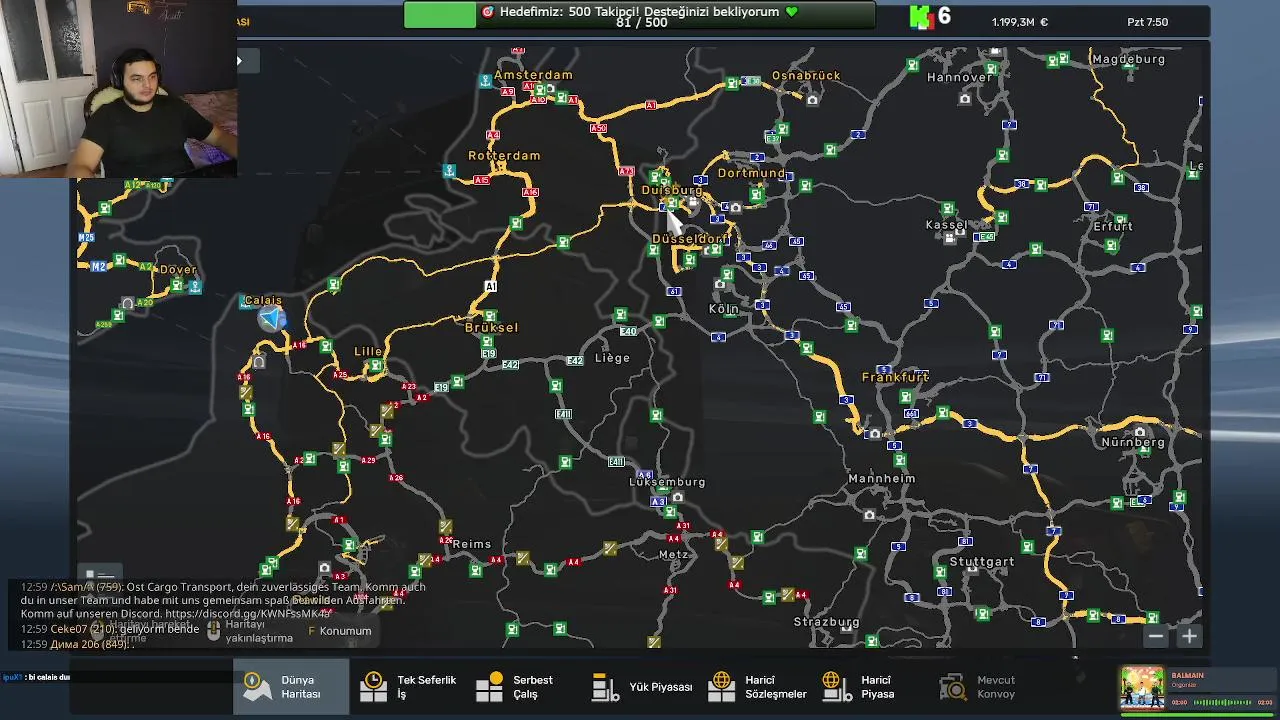Click the garage icon below Osnabrück

click(812, 100)
